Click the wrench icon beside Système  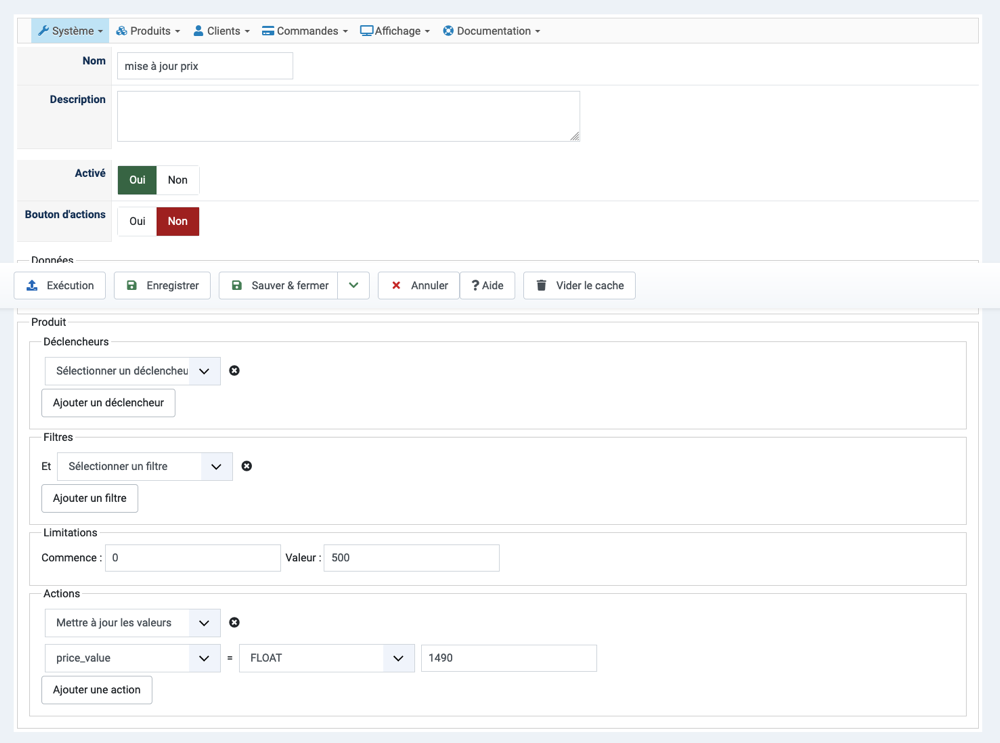(x=43, y=31)
